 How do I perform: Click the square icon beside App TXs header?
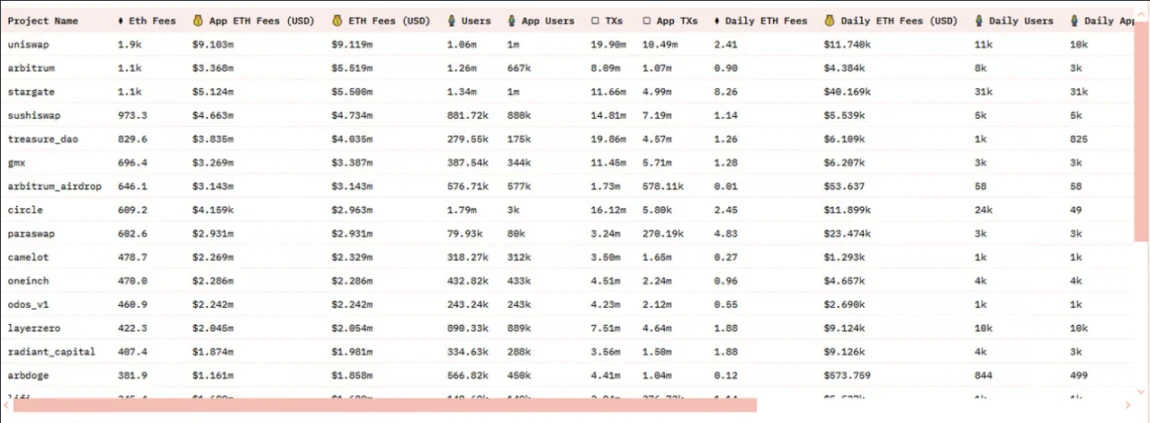click(x=646, y=21)
